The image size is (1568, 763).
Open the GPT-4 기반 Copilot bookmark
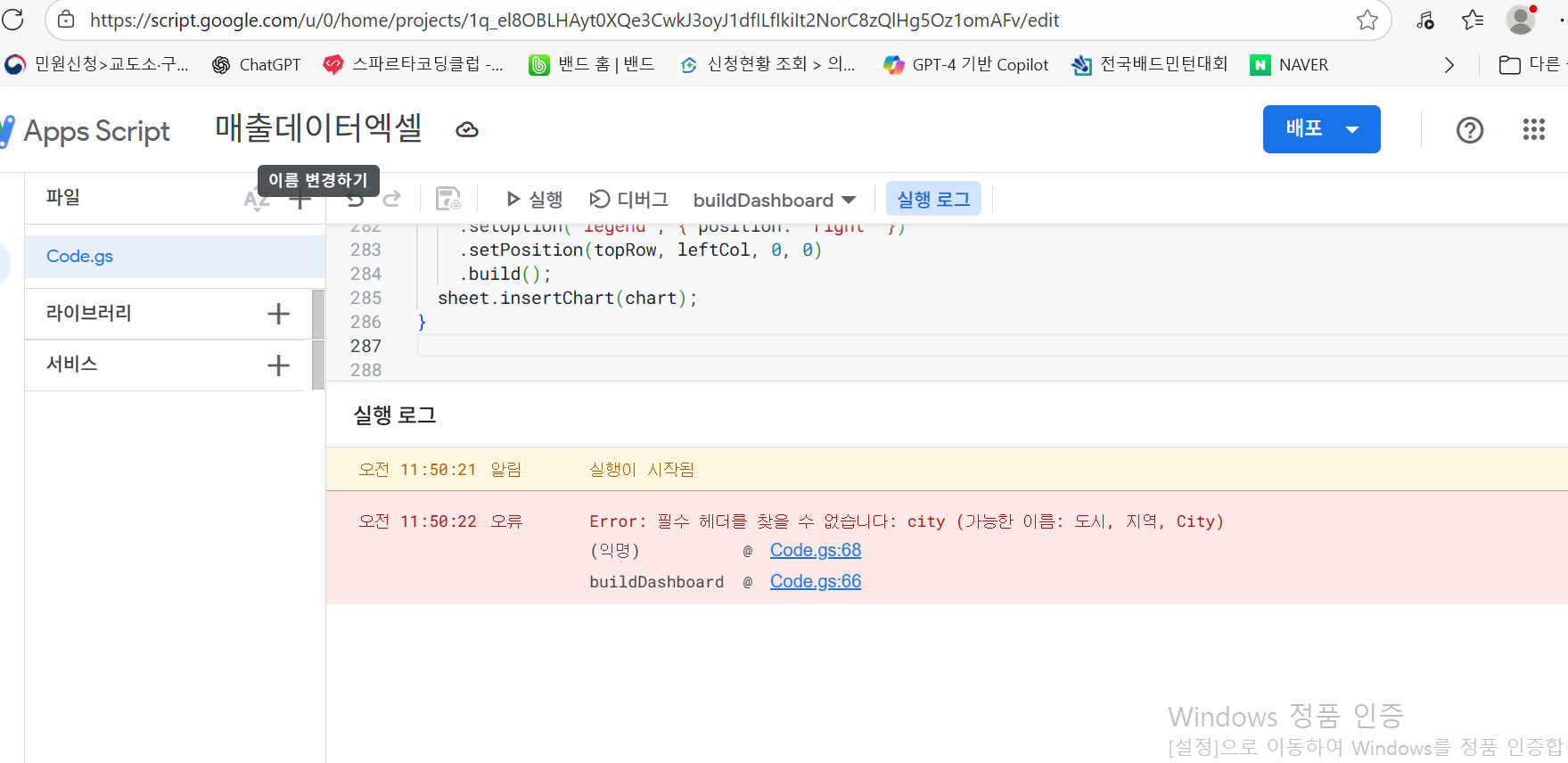point(966,64)
